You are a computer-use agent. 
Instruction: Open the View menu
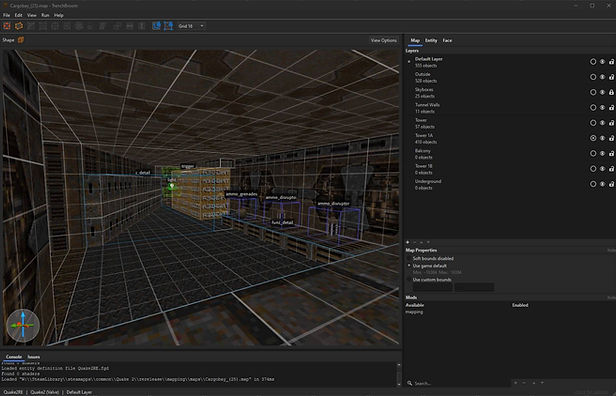click(31, 15)
